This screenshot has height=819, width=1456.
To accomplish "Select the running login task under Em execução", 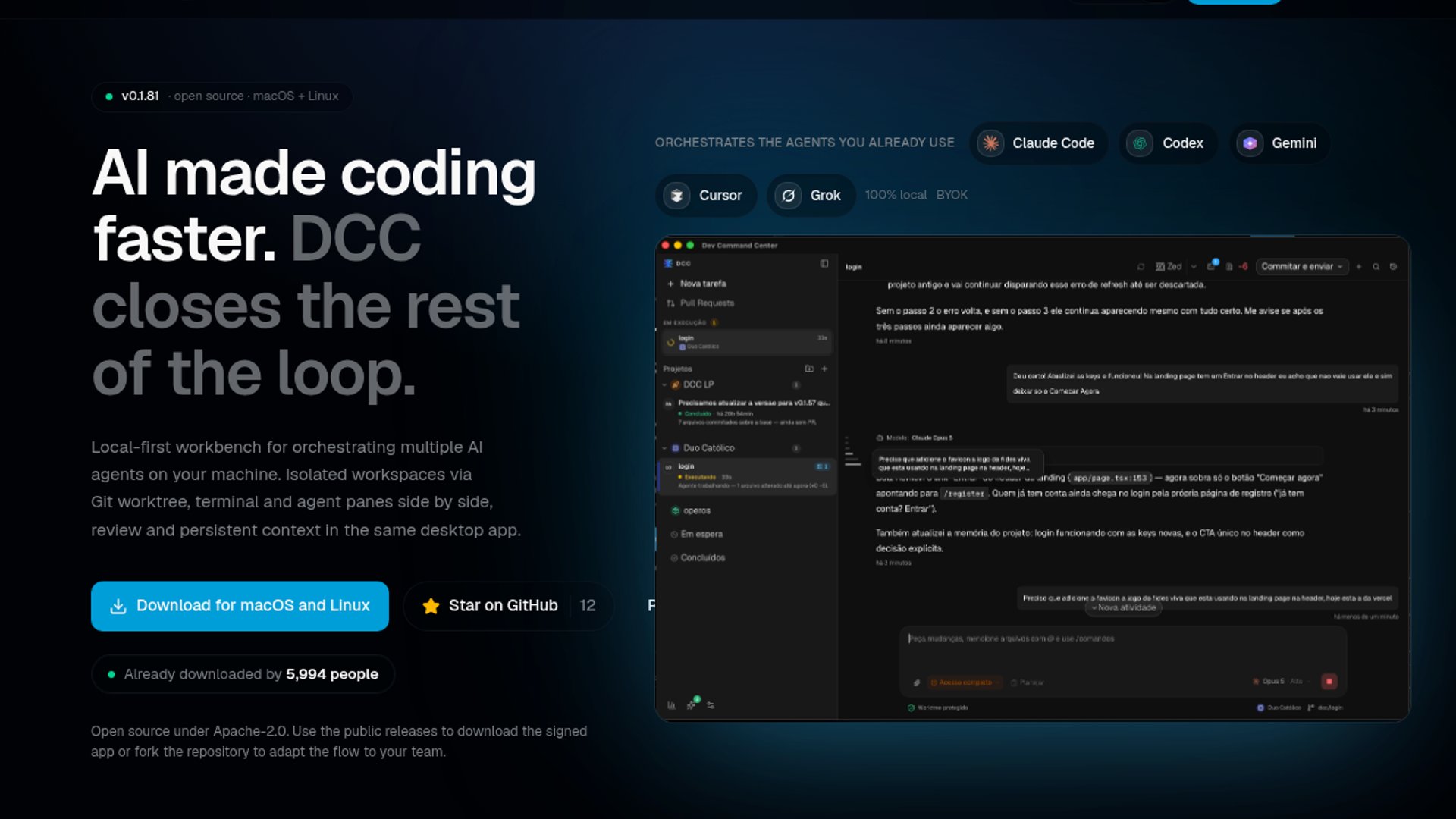I will click(747, 342).
